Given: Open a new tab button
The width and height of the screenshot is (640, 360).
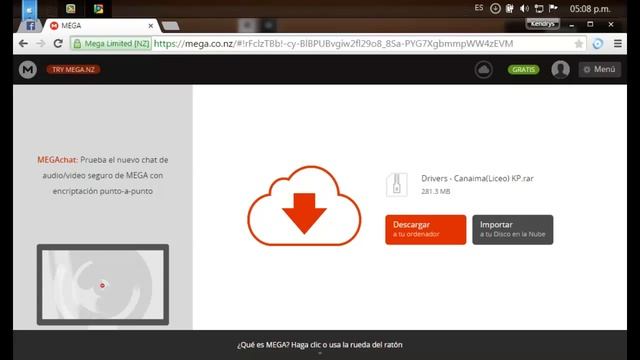Looking at the screenshot, I should (x=171, y=27).
